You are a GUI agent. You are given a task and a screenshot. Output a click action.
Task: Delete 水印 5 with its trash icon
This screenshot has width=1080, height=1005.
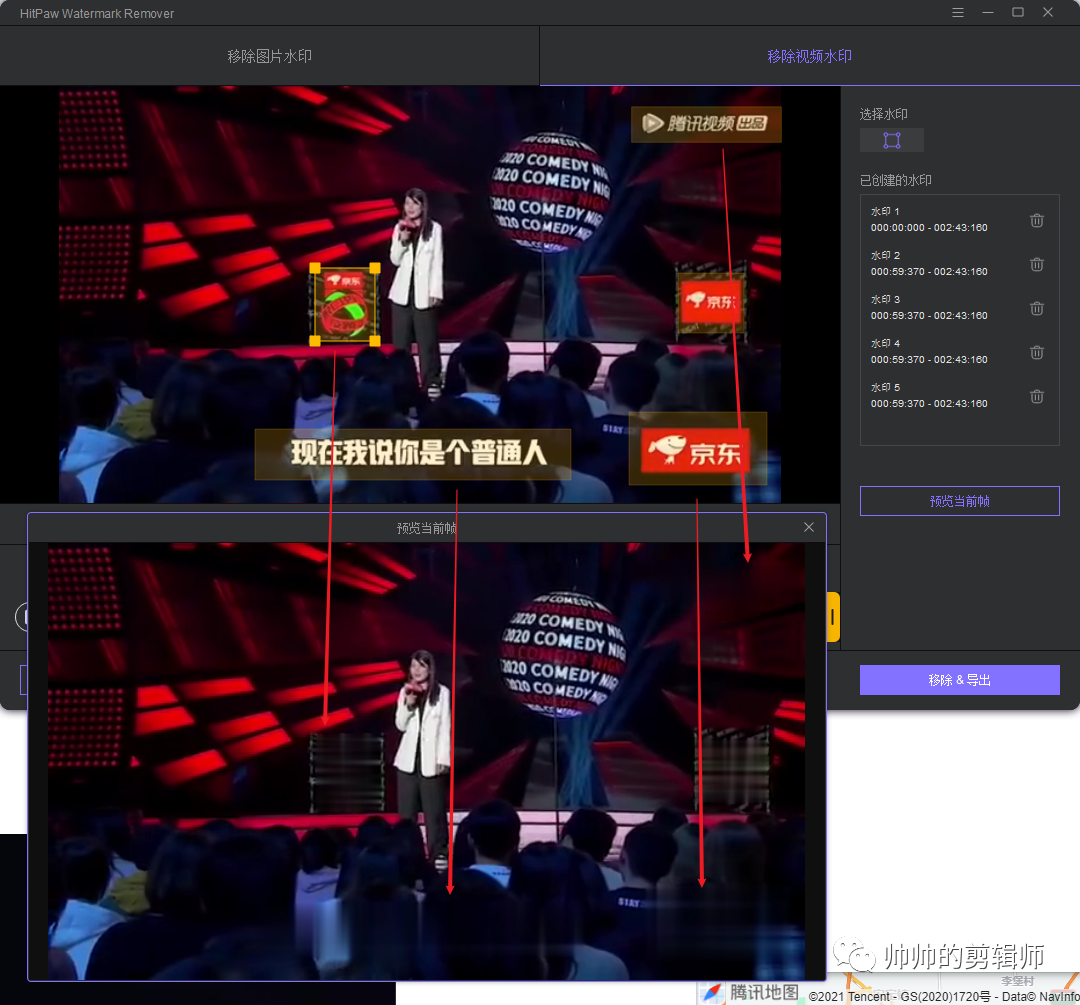[1037, 397]
